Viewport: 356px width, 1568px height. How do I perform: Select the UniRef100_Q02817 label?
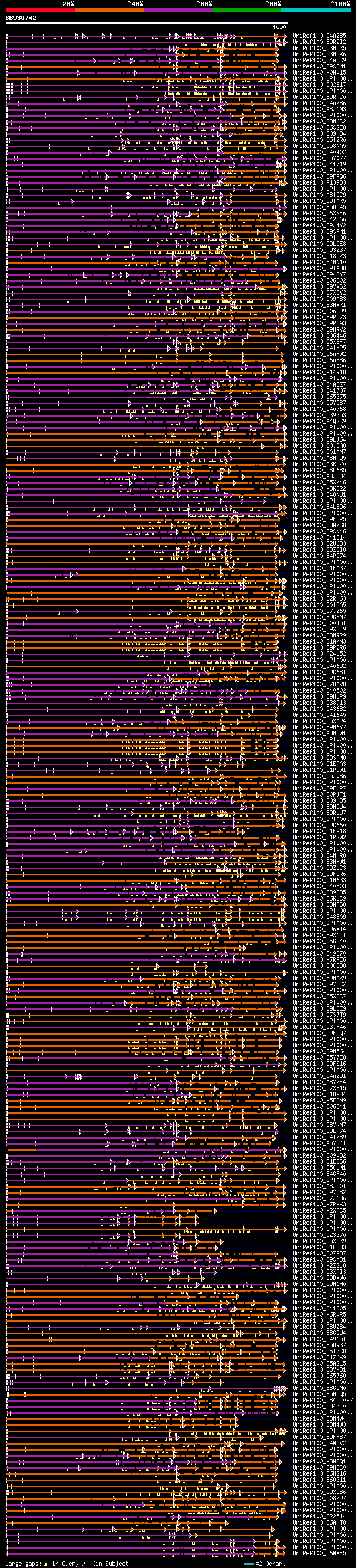point(319,85)
